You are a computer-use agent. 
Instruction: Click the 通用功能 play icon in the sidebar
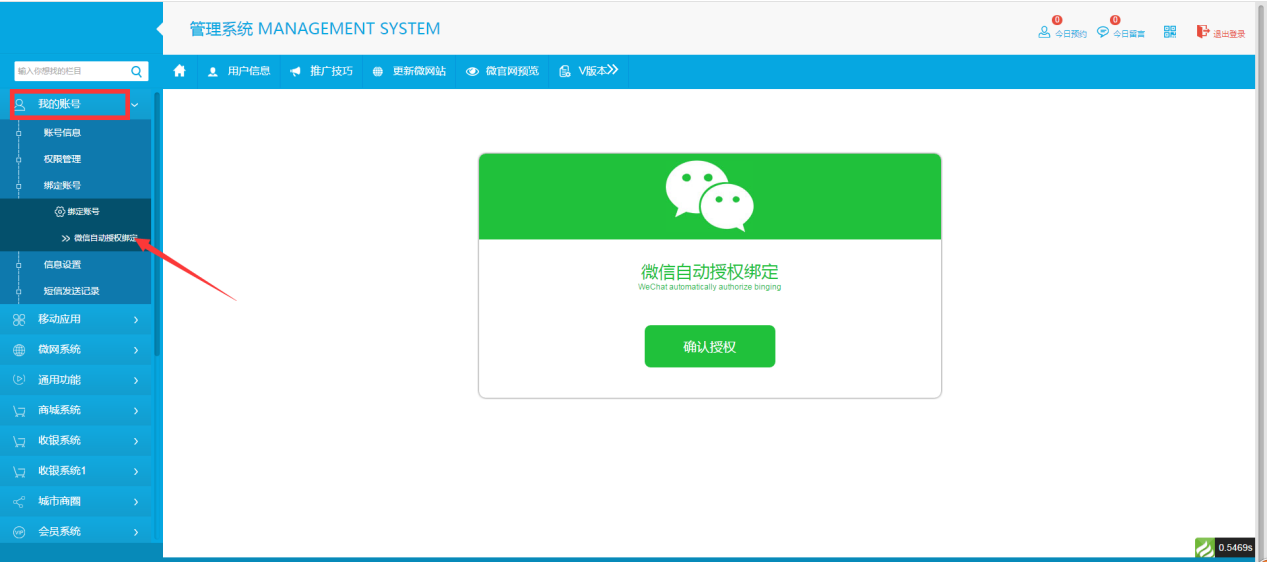[x=19, y=380]
